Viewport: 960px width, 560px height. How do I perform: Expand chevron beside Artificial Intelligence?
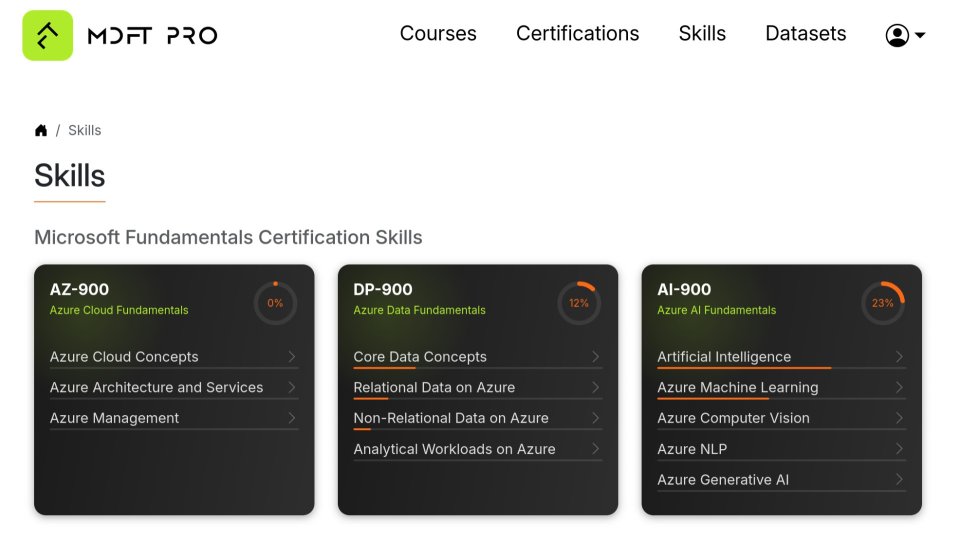click(x=899, y=357)
